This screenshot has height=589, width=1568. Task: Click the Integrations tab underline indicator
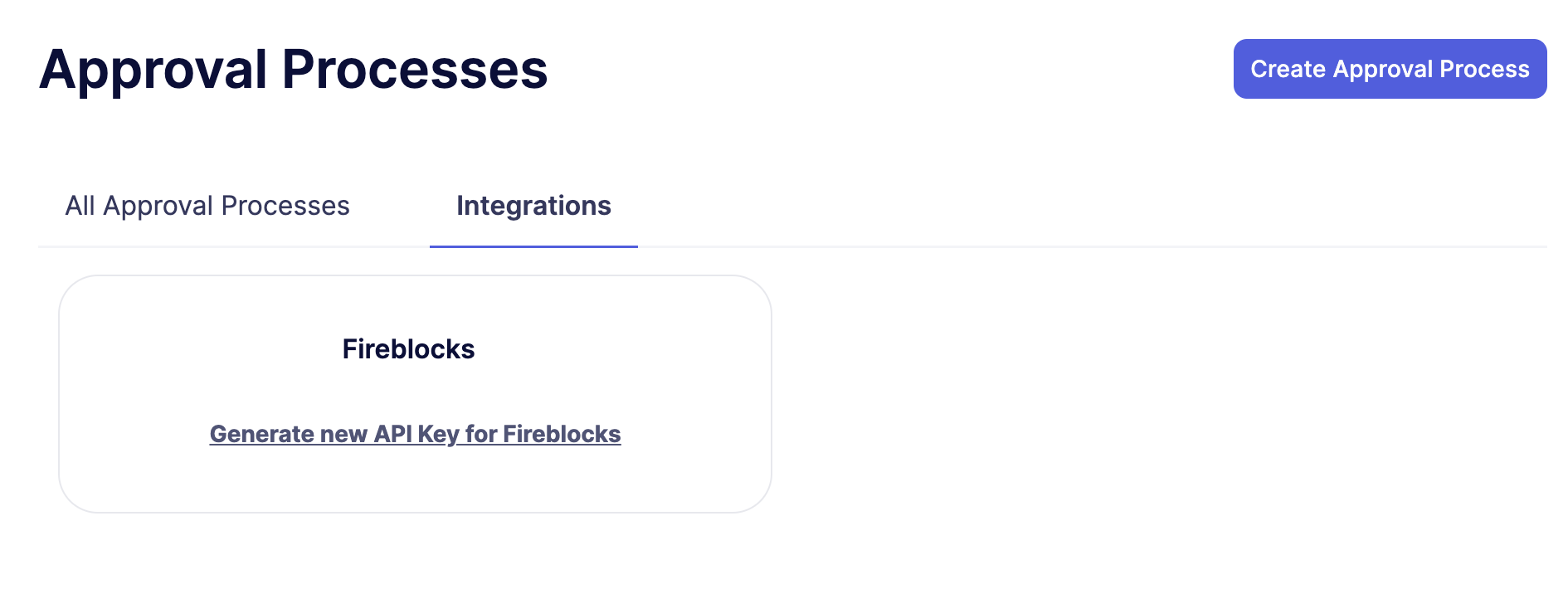533,246
